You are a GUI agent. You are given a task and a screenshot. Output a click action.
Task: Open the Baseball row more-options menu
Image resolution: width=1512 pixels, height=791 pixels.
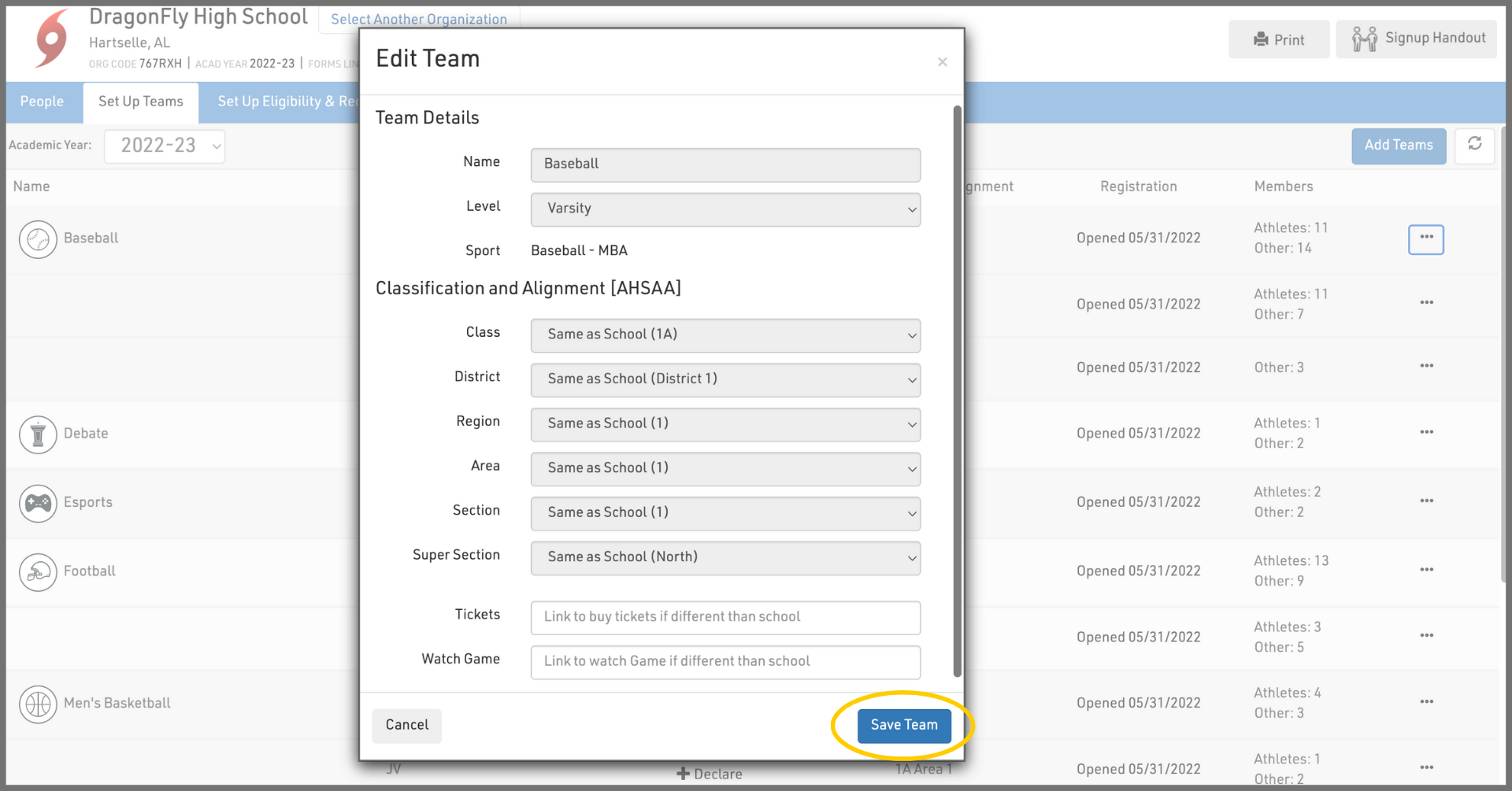(1425, 238)
